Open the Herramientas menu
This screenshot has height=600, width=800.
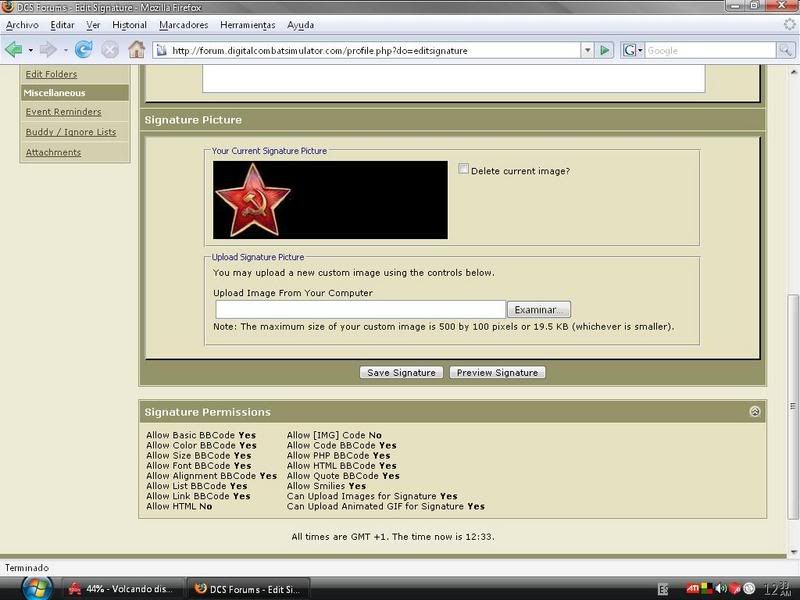247,24
